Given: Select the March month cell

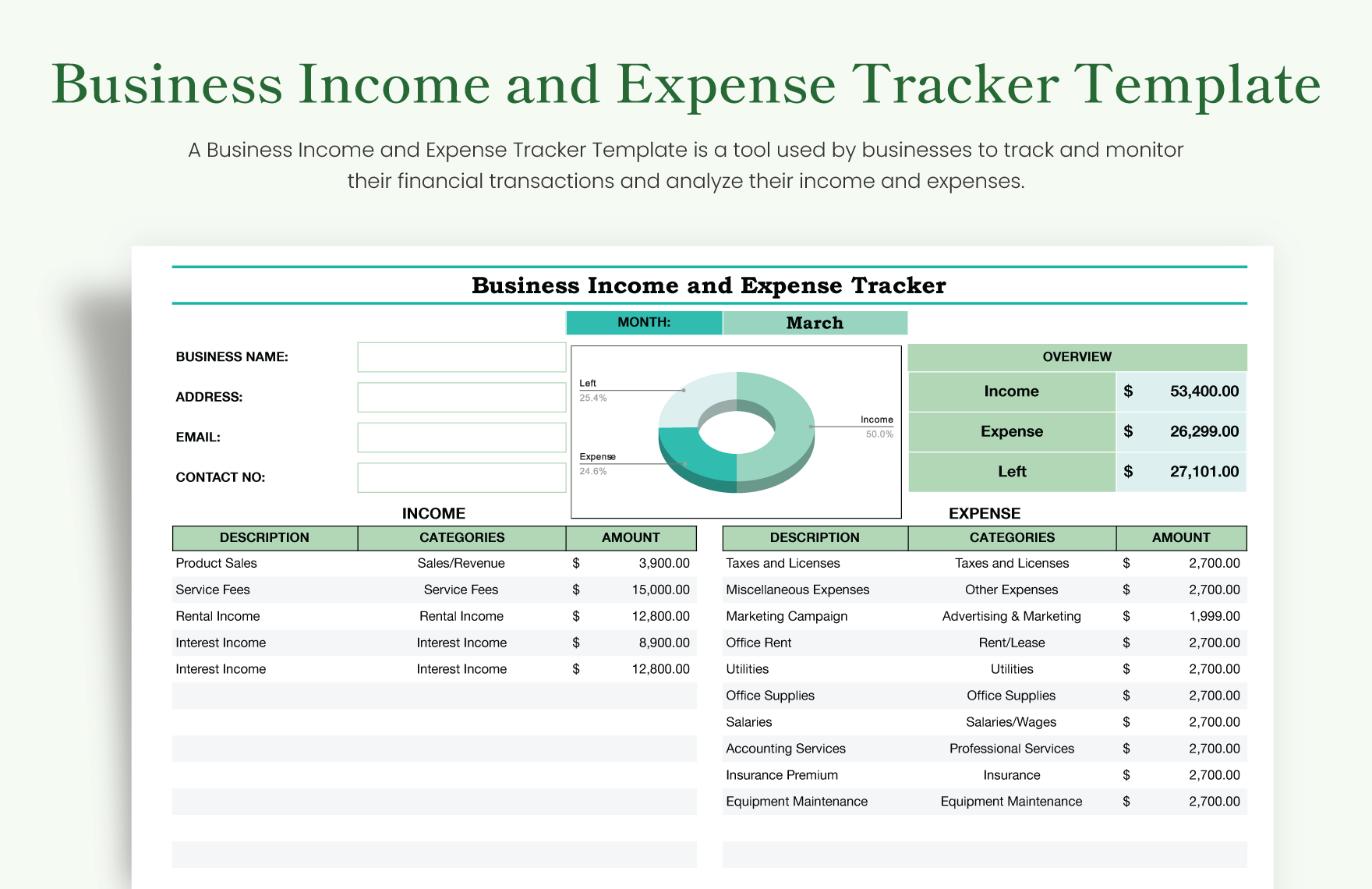Looking at the screenshot, I should tap(815, 322).
